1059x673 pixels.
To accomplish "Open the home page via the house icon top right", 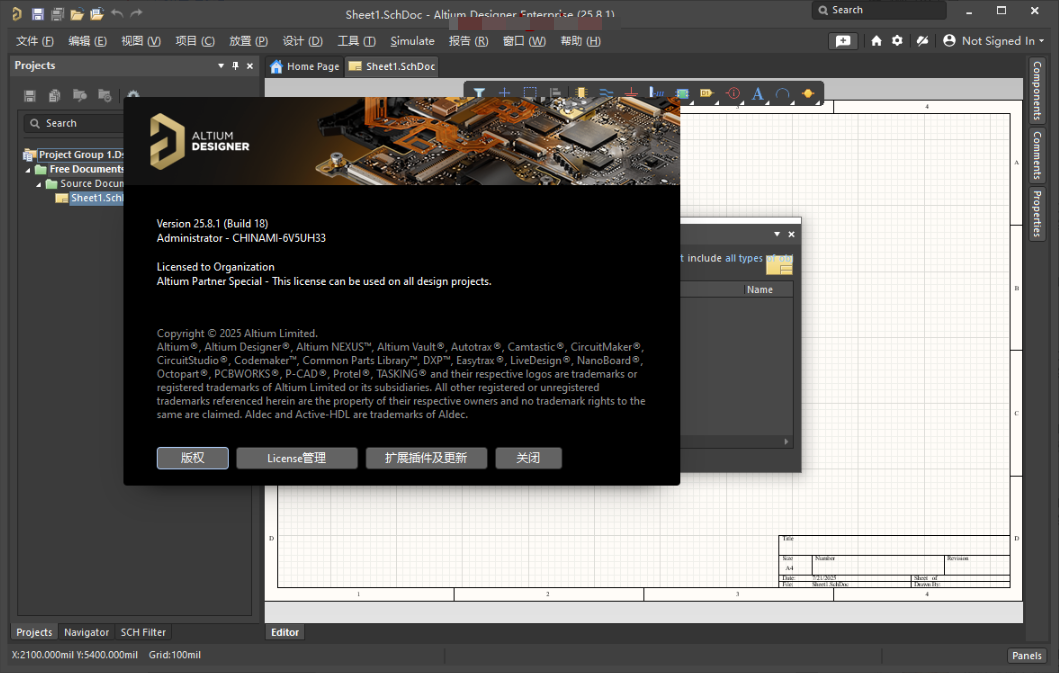I will pyautogui.click(x=876, y=41).
